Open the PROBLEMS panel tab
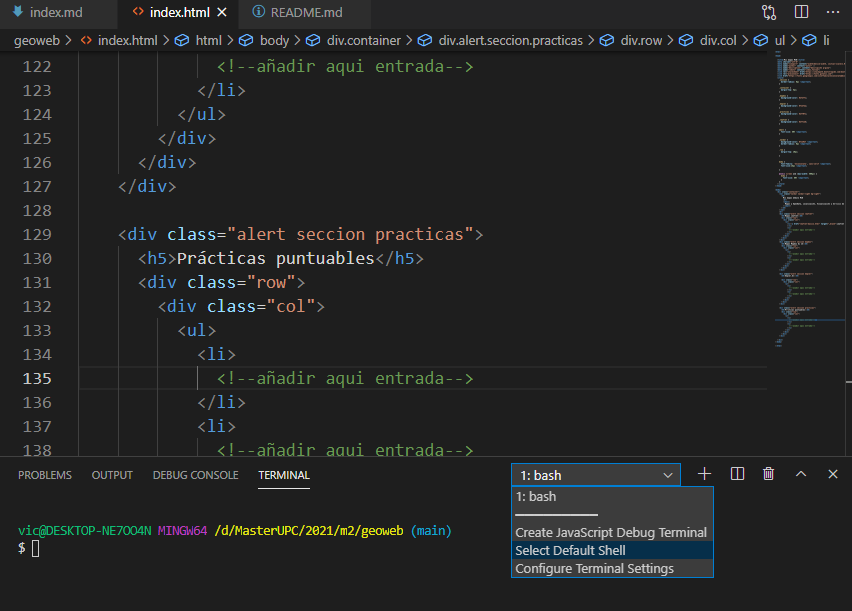Image resolution: width=852 pixels, height=611 pixels. tap(45, 475)
